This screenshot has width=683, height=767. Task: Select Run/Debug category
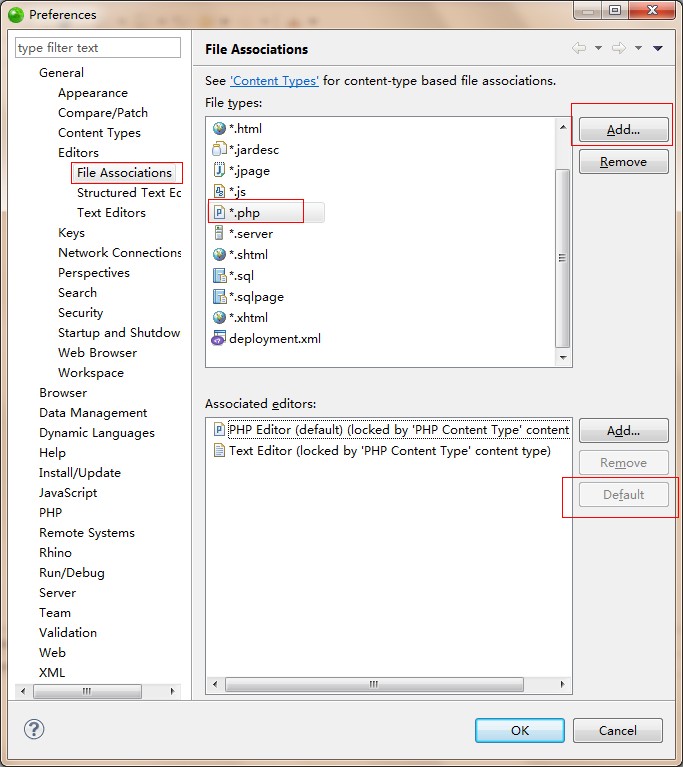click(x=72, y=573)
